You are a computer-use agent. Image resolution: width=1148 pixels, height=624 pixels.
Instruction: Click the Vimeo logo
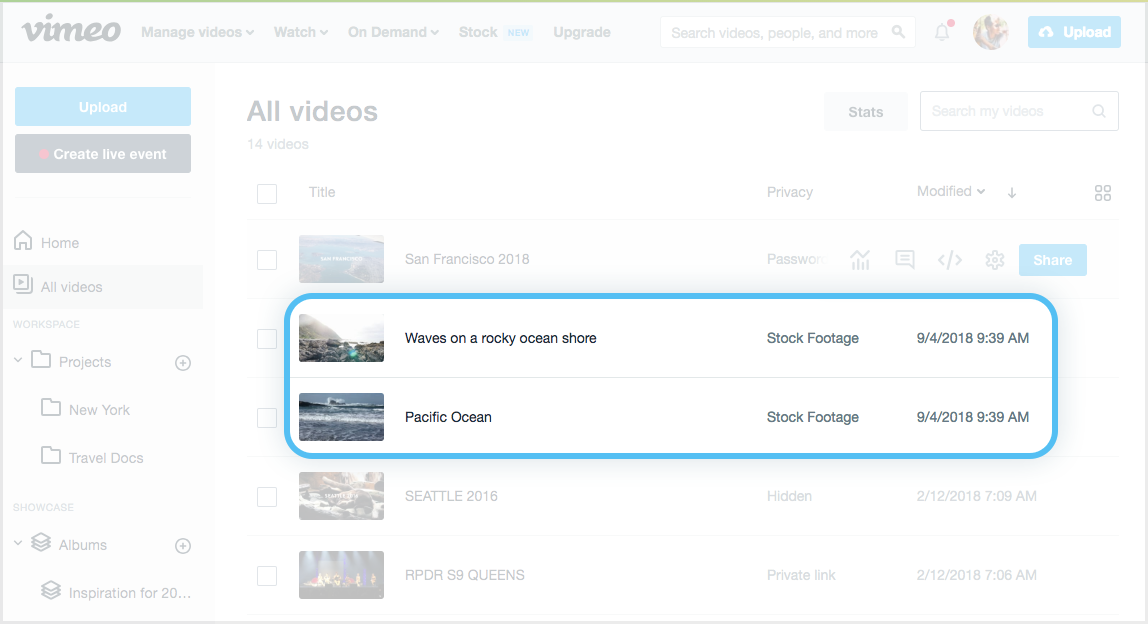(x=71, y=30)
